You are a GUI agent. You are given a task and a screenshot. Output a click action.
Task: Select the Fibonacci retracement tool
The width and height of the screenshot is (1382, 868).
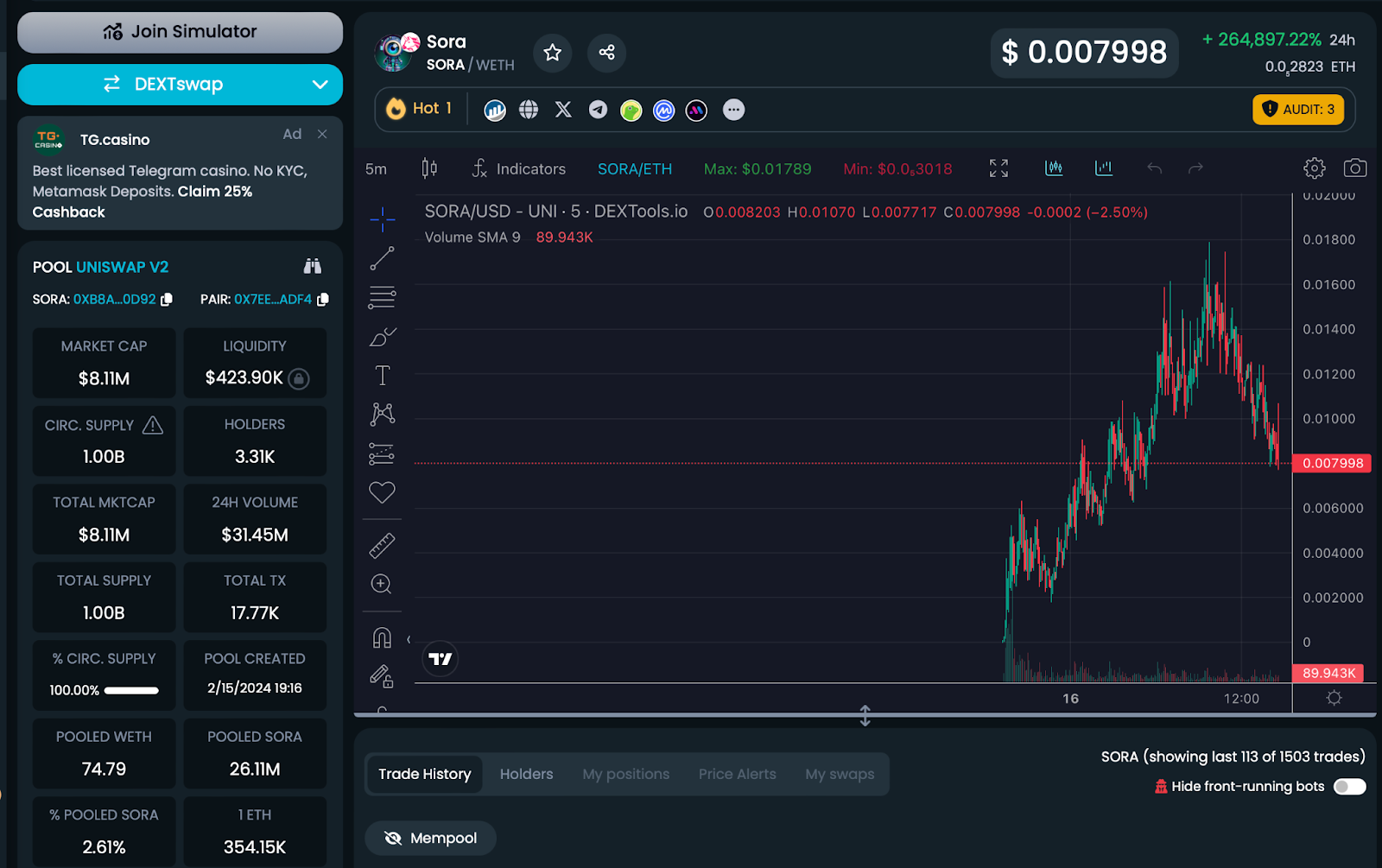tap(382, 297)
